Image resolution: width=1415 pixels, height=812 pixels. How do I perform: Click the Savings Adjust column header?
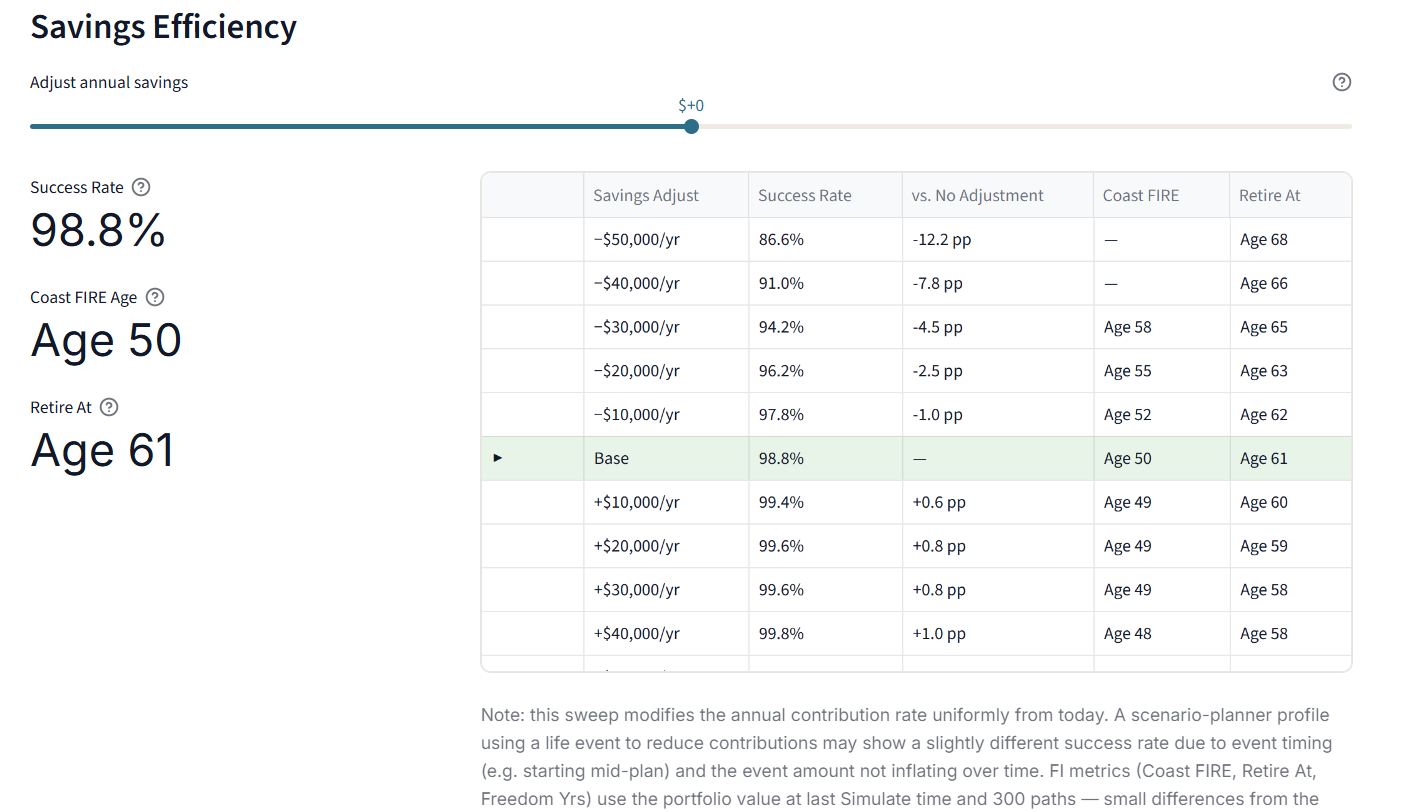[646, 195]
